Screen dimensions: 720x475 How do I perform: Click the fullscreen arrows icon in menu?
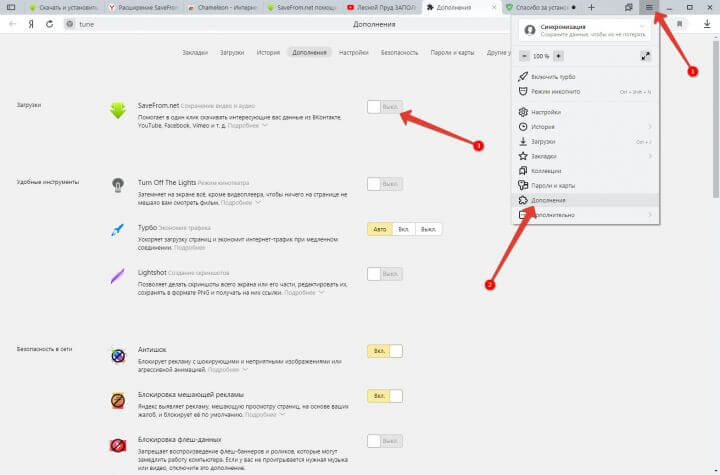pyautogui.click(x=645, y=56)
